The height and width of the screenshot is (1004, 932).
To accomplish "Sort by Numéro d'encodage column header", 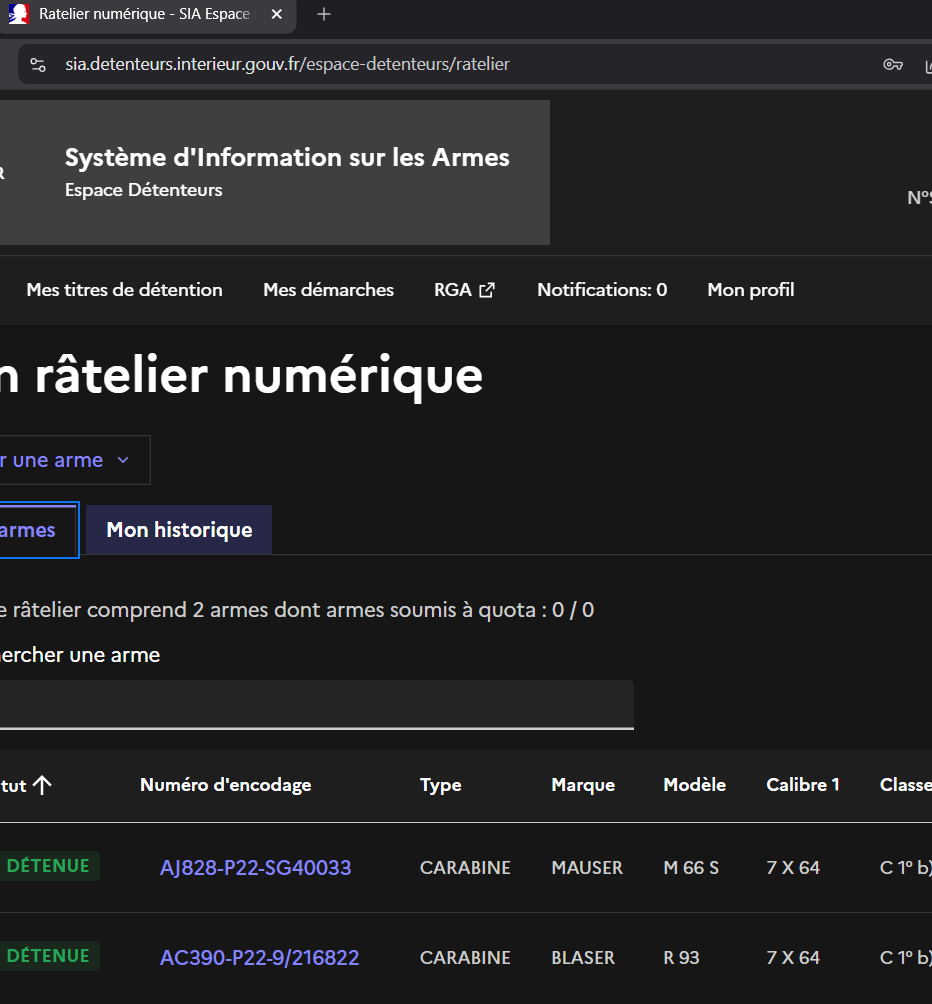I will 225,785.
